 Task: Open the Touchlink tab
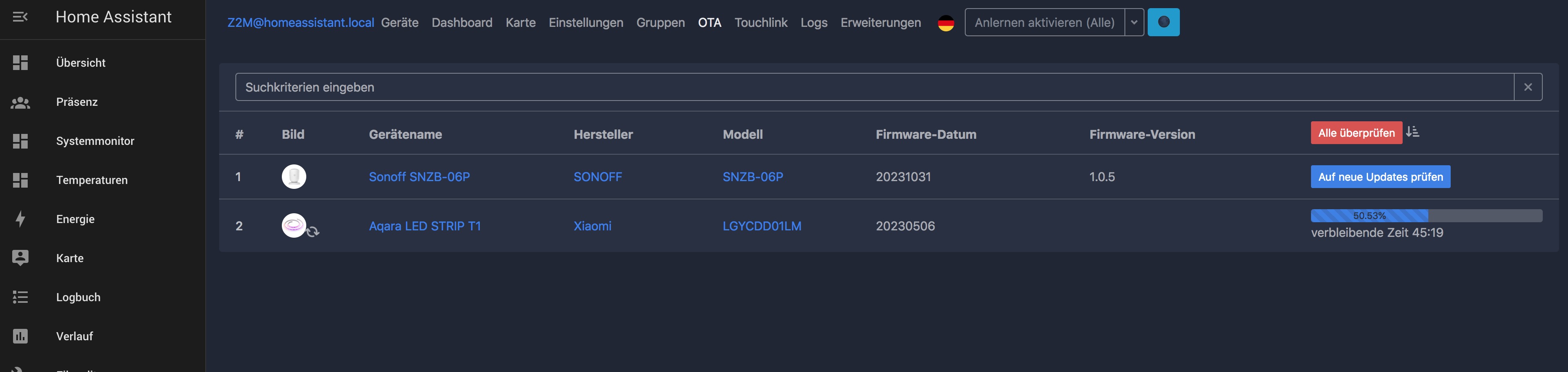(x=760, y=22)
